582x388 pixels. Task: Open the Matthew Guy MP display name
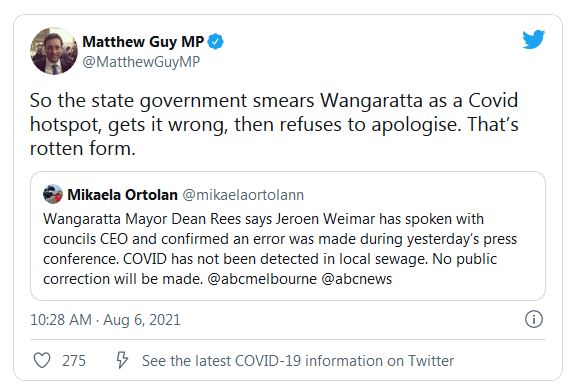(x=143, y=42)
